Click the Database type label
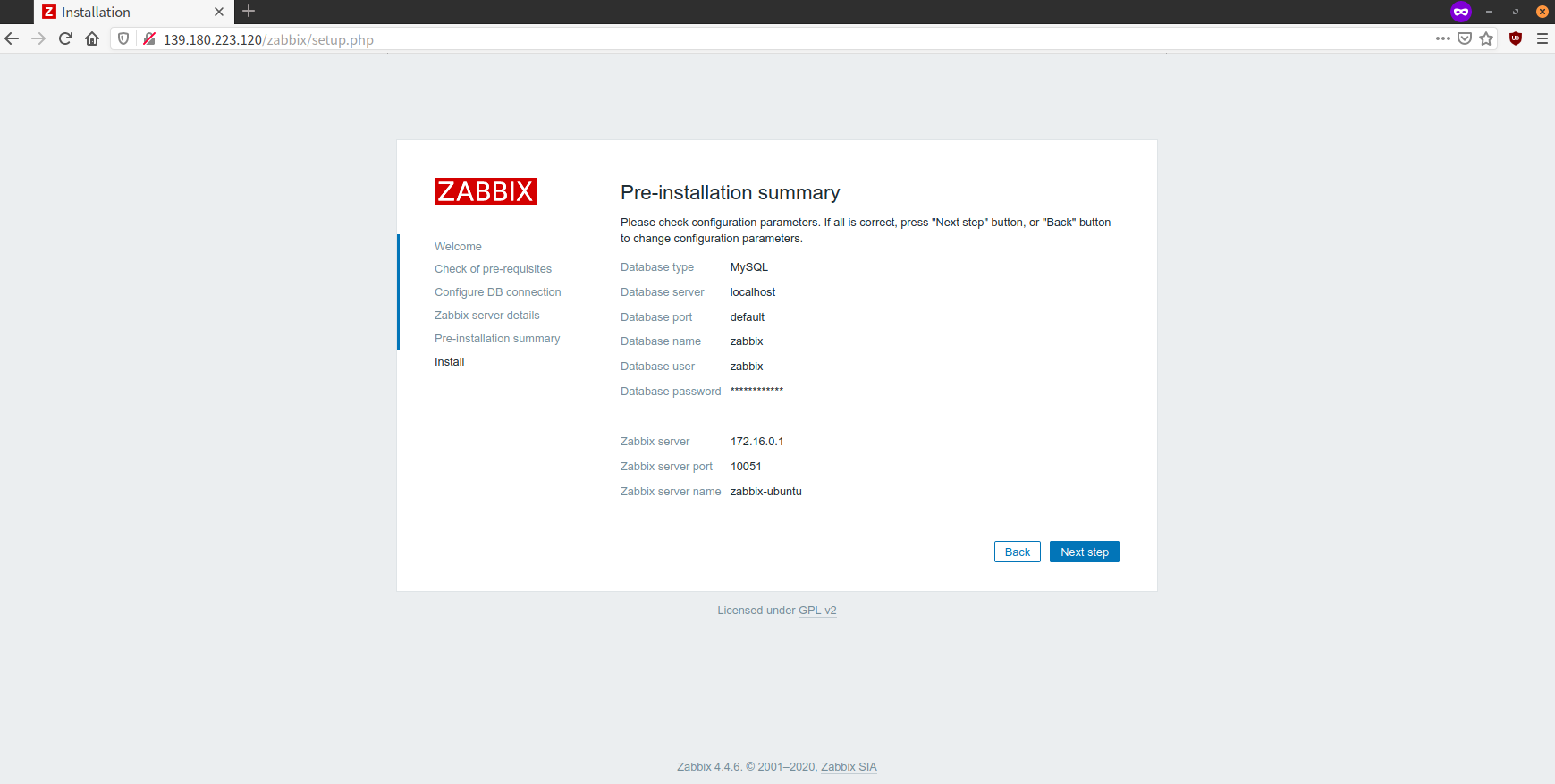Image resolution: width=1555 pixels, height=784 pixels. coord(657,267)
